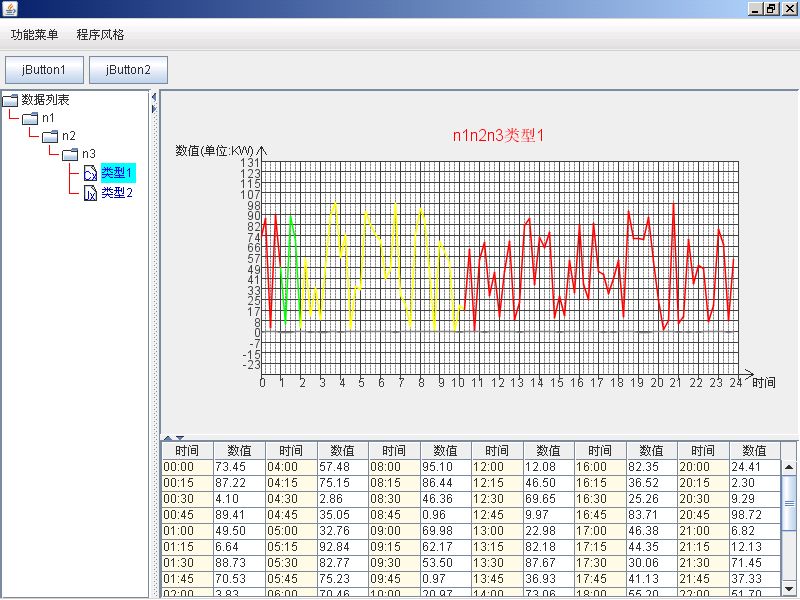Select the cell with value 4.10
The image size is (800, 600).
[x=239, y=499]
